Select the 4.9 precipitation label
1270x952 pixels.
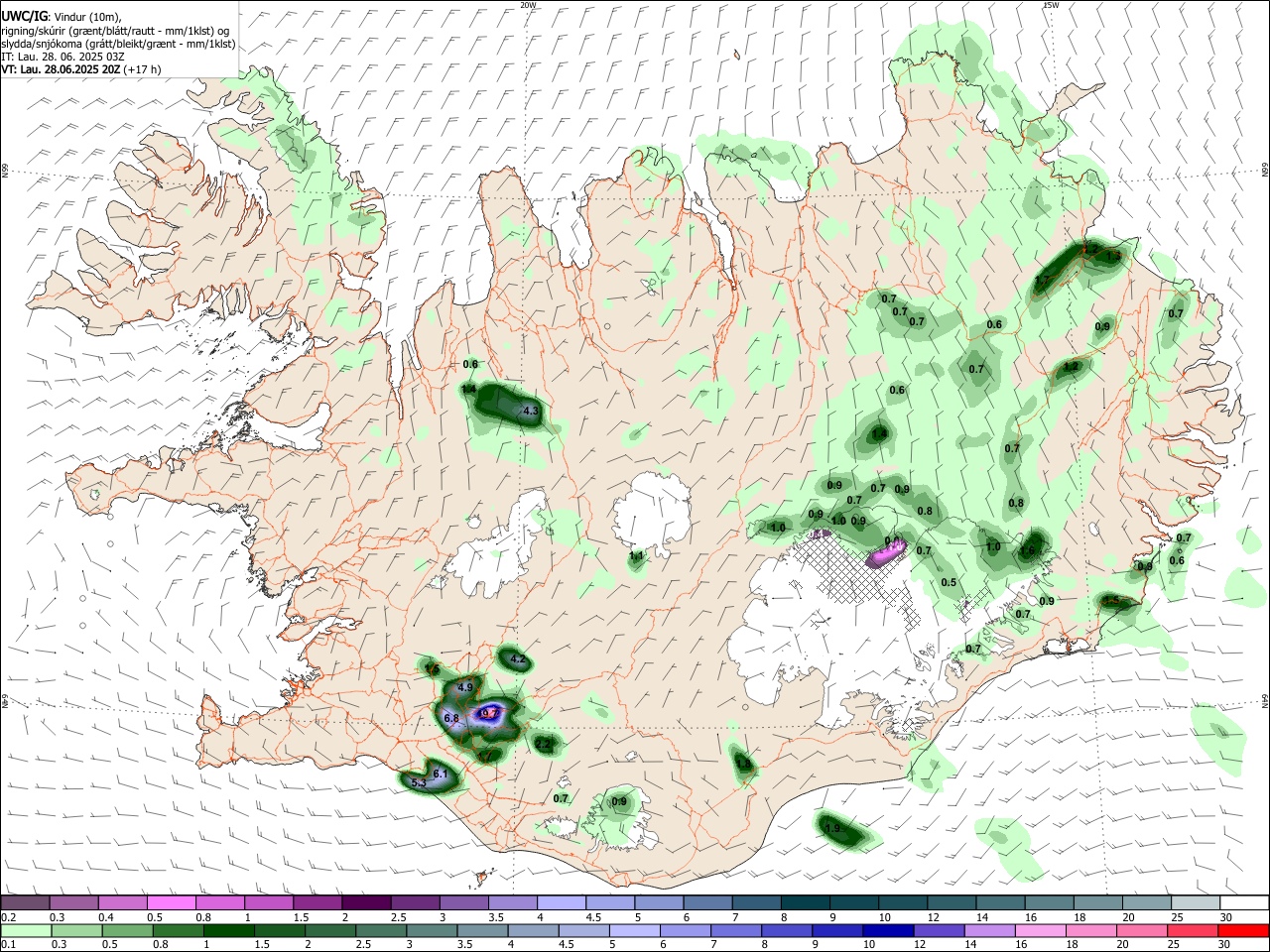466,687
